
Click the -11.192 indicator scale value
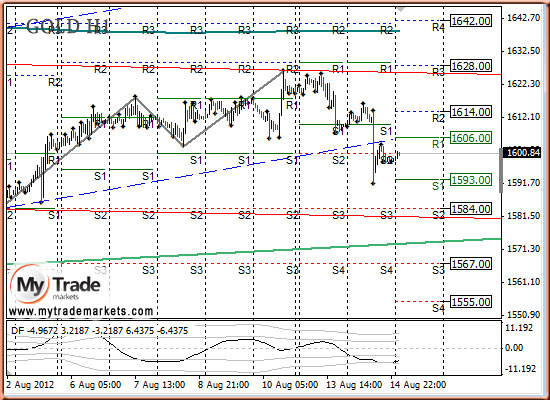(520, 369)
